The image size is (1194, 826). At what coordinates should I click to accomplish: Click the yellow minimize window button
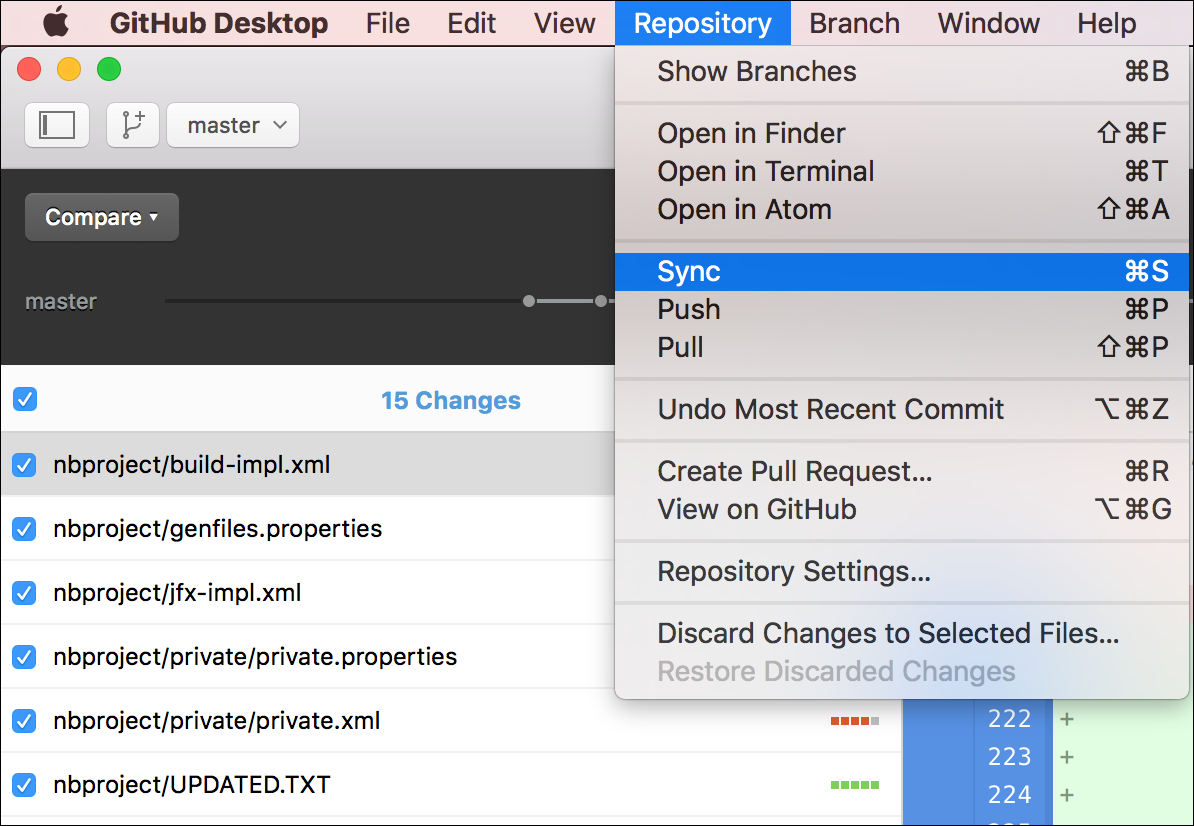[x=69, y=69]
